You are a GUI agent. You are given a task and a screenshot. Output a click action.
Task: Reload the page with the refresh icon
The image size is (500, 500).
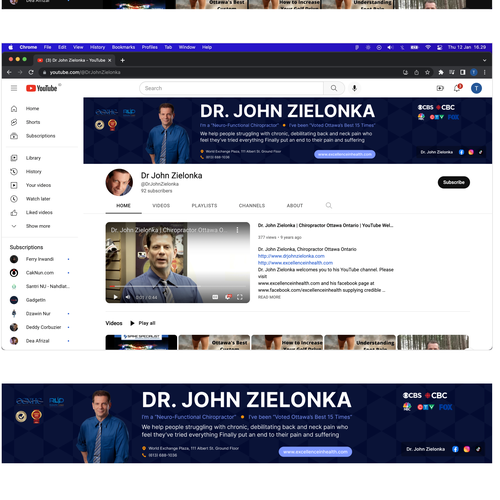coord(31,72)
